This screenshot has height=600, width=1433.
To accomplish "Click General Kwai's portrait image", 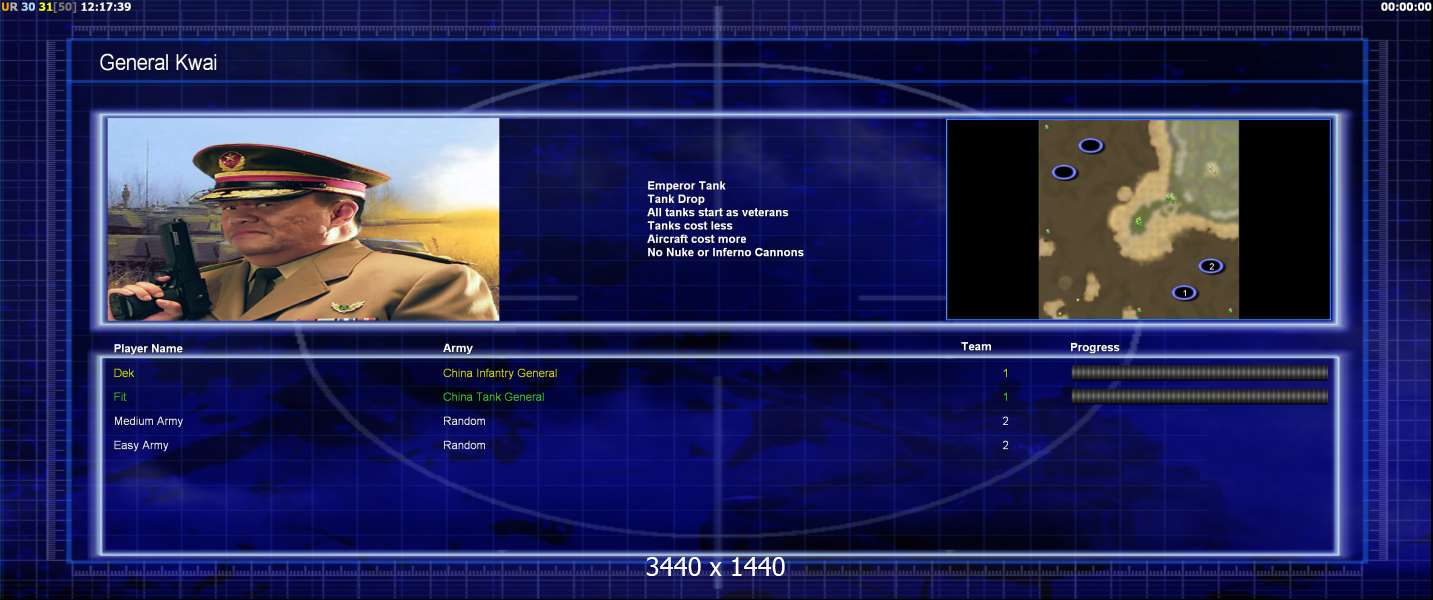I will pyautogui.click(x=303, y=219).
